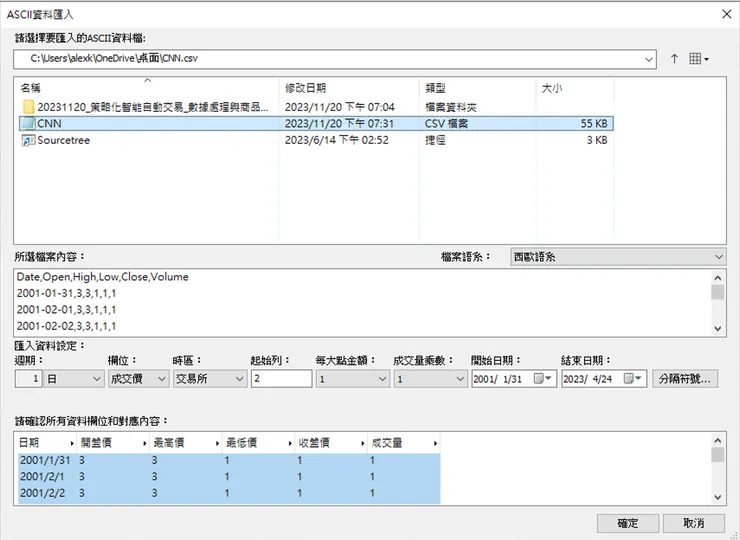Select the Sourcetree shortcut icon

(x=28, y=140)
